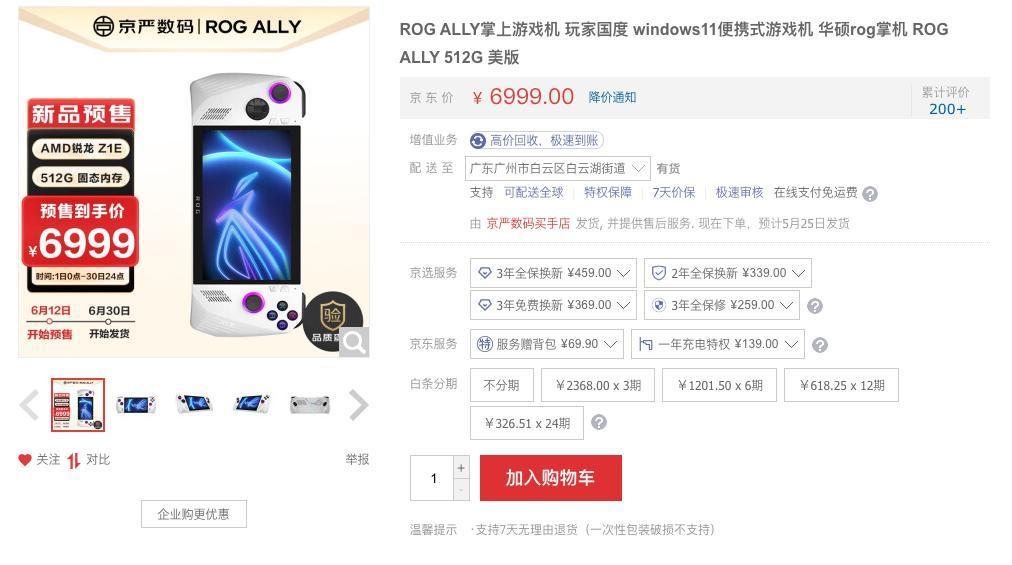This screenshot has width=1012, height=565.
Task: Click 京严数码买手店 store link
Action: 528,223
